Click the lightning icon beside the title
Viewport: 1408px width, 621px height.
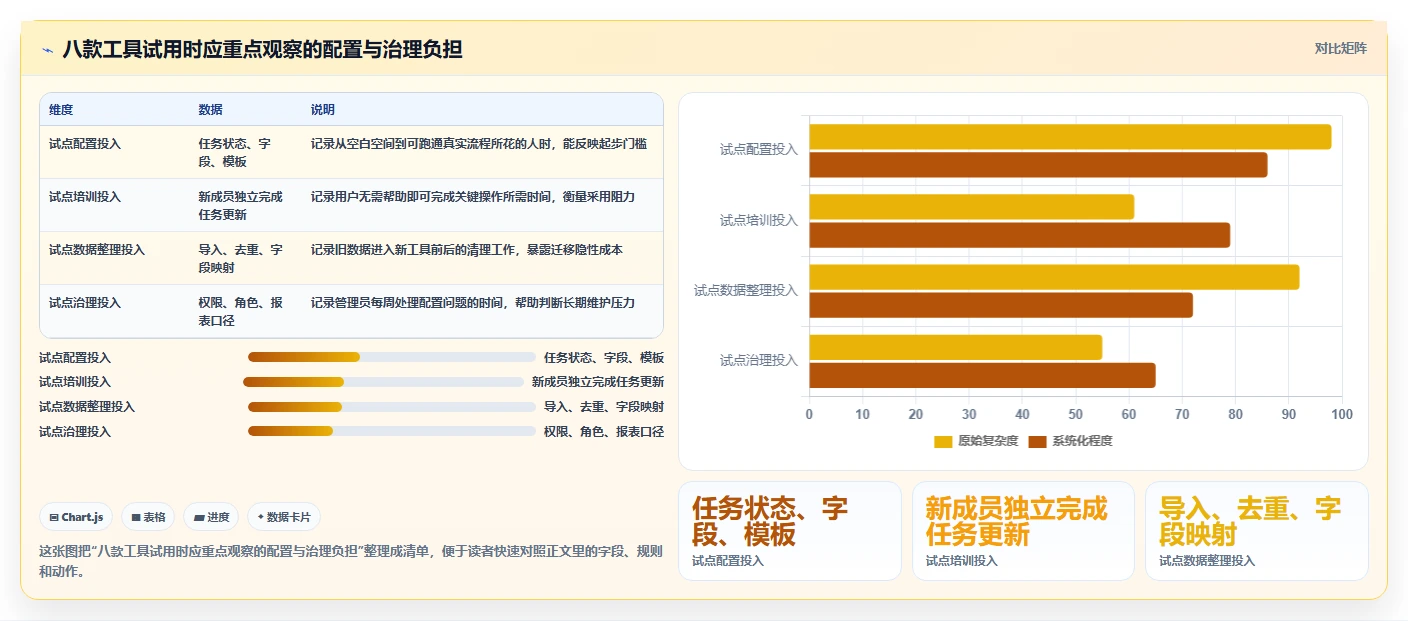click(47, 50)
